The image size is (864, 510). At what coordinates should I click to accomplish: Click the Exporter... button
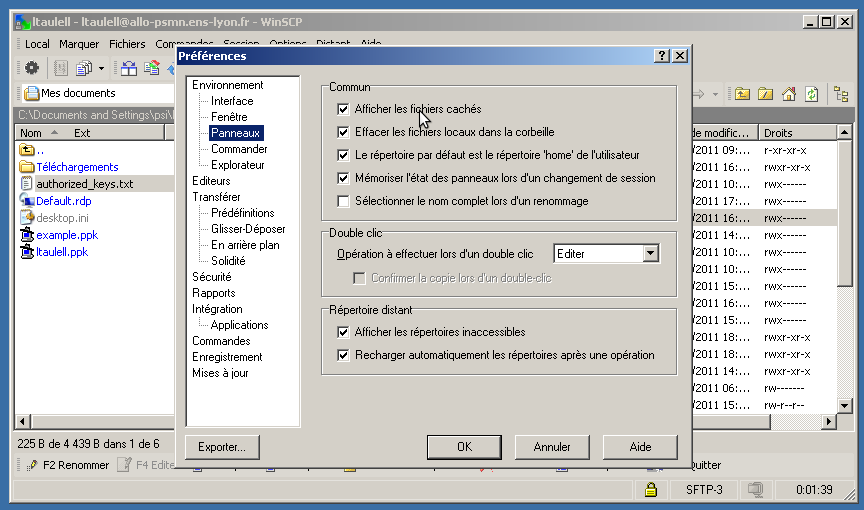click(x=222, y=447)
